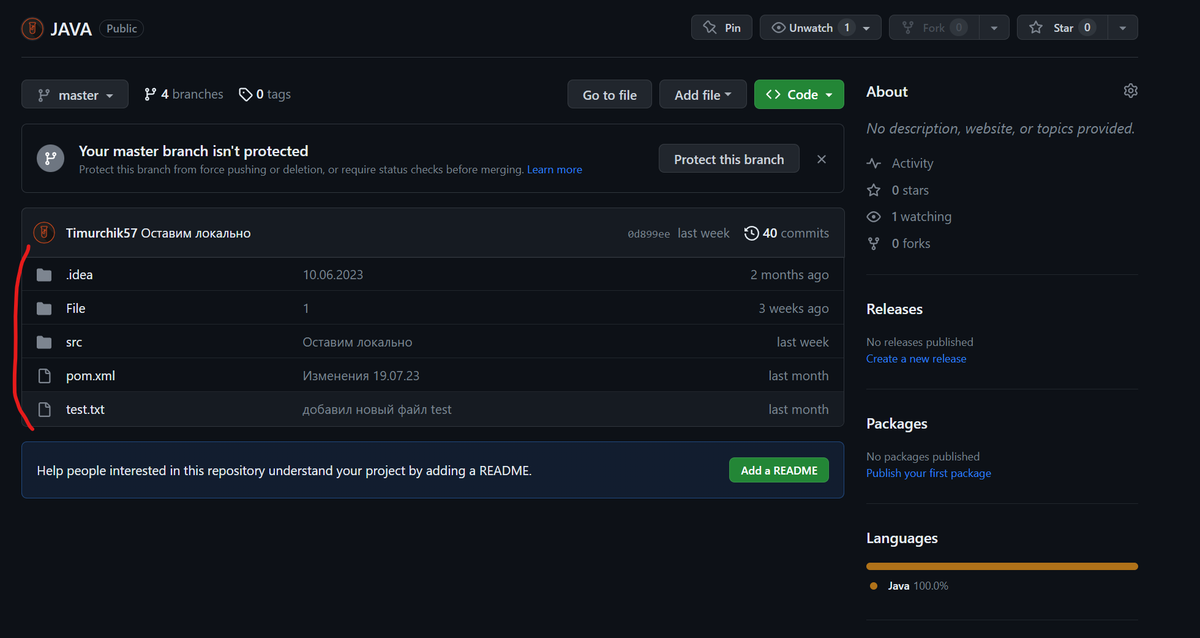Click Create a new release
1200x638 pixels.
coord(916,358)
